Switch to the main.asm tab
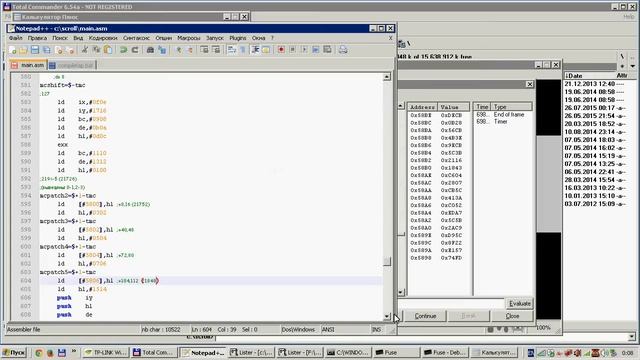The width and height of the screenshot is (640, 360). click(28, 65)
